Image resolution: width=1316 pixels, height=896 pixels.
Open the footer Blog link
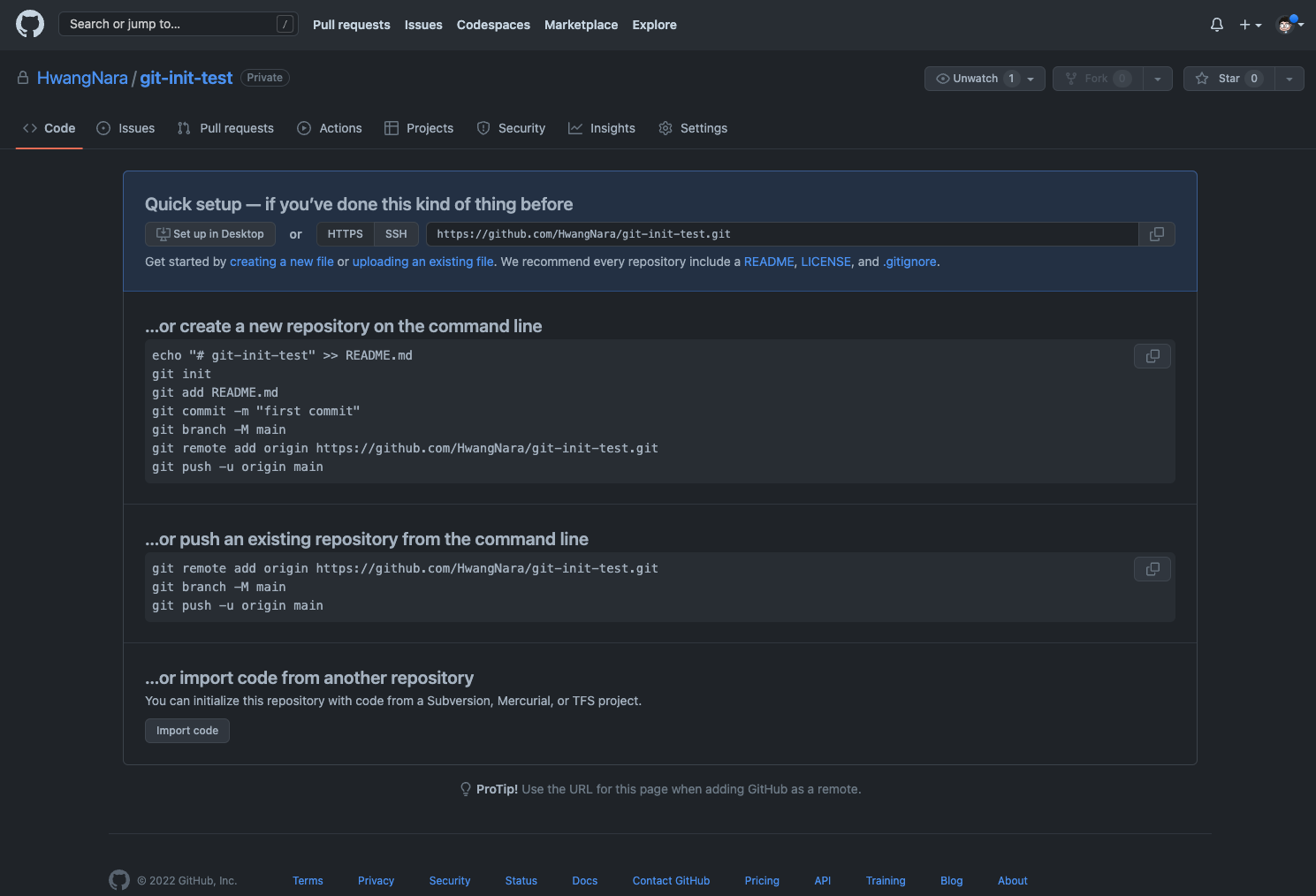click(952, 881)
